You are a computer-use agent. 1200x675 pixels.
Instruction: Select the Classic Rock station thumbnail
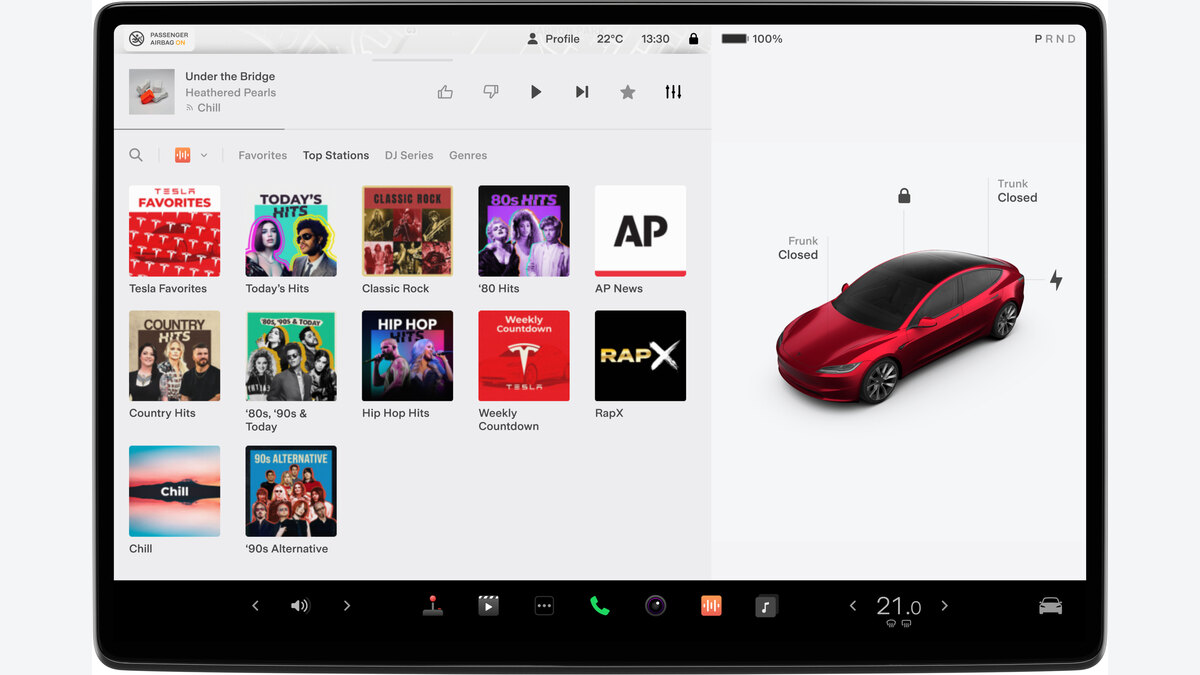tap(407, 231)
